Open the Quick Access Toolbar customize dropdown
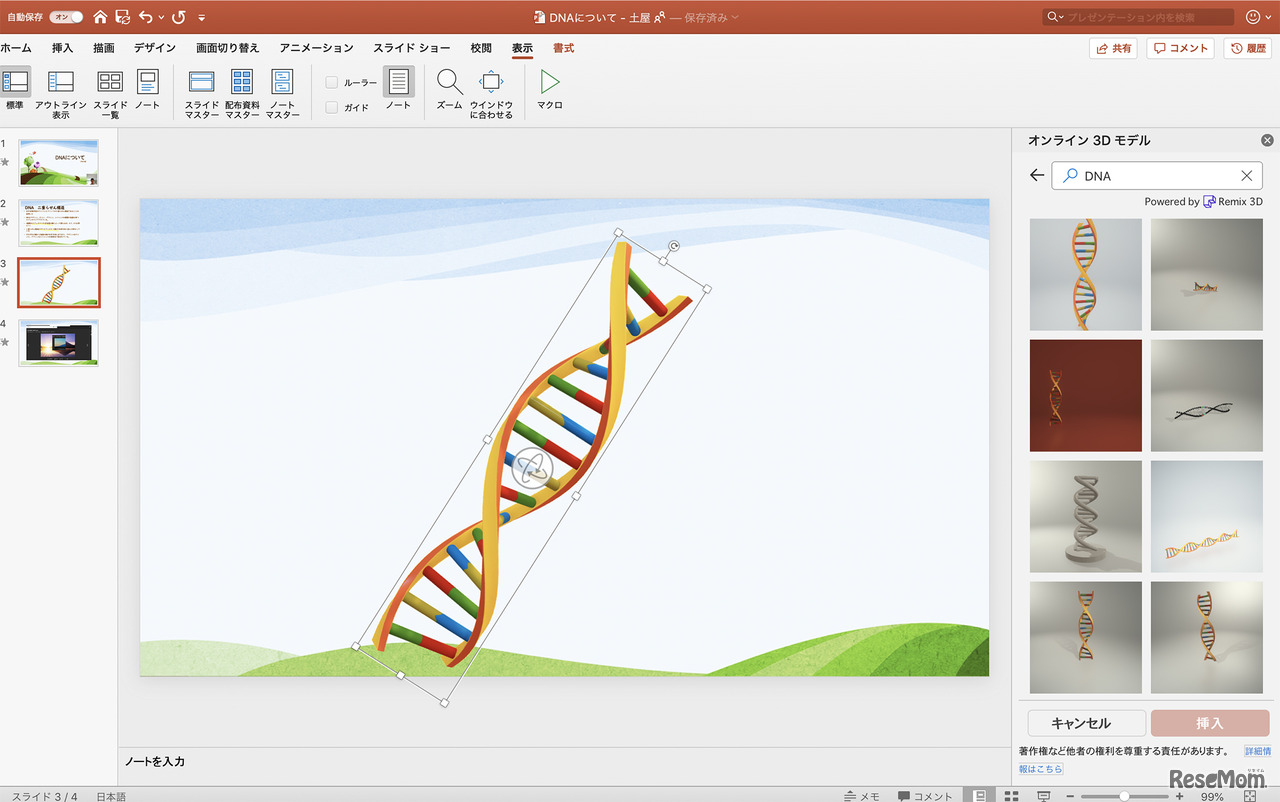 202,18
